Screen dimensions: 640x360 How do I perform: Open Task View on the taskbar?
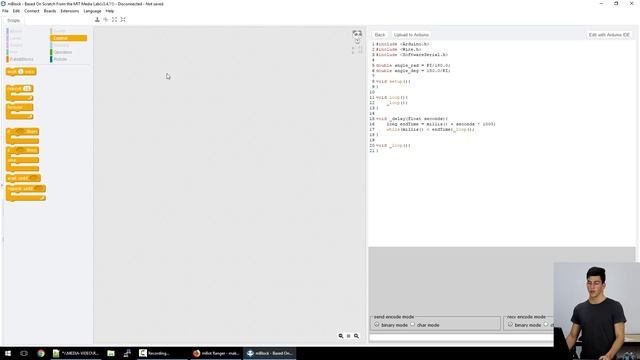(x=24, y=353)
